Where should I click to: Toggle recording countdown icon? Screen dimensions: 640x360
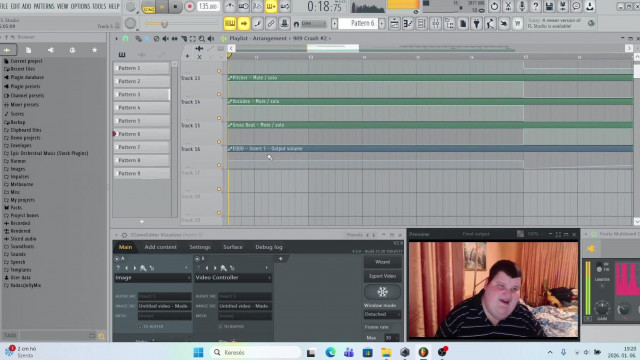pos(257,7)
